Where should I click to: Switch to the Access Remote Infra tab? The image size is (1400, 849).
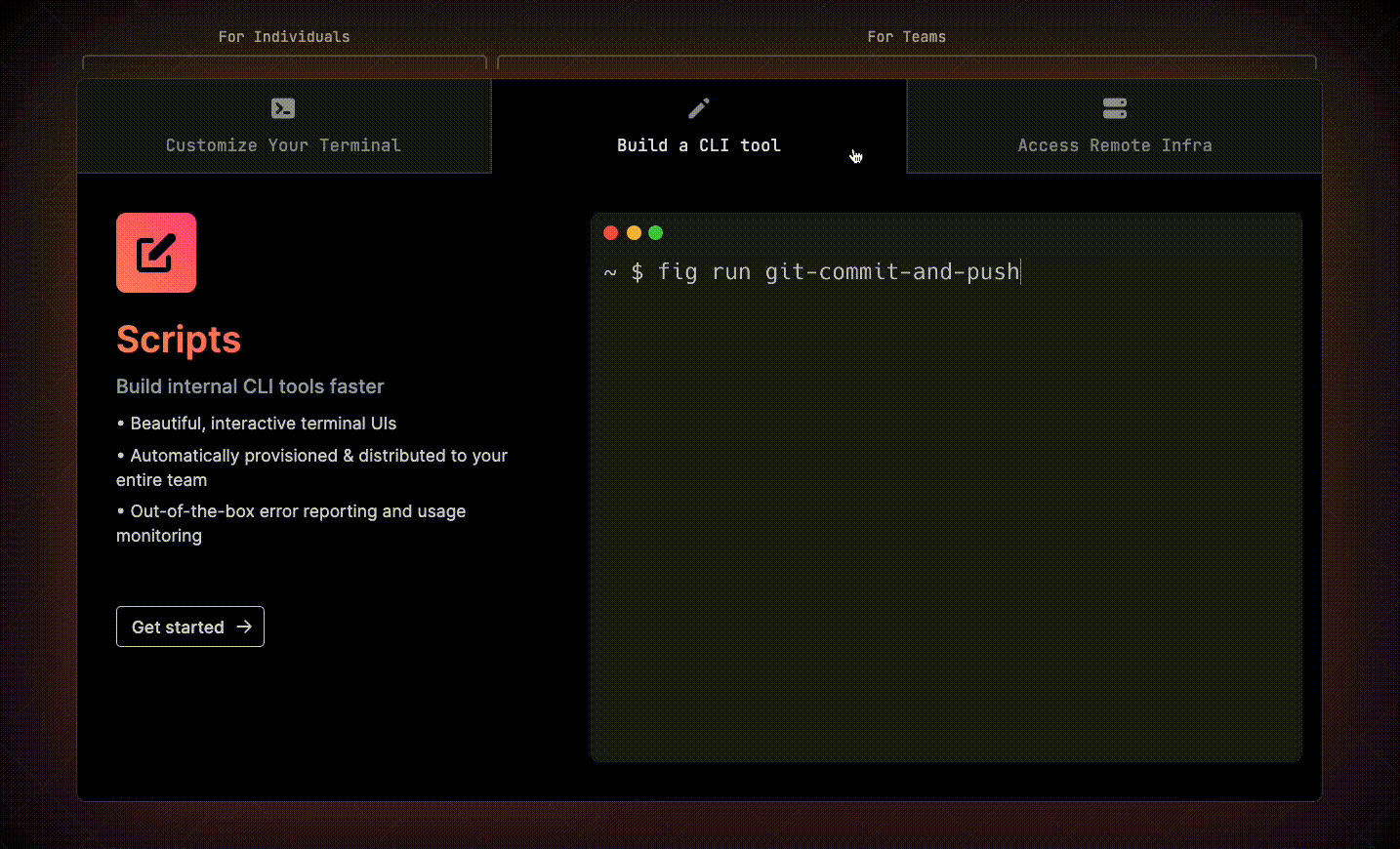click(1115, 126)
